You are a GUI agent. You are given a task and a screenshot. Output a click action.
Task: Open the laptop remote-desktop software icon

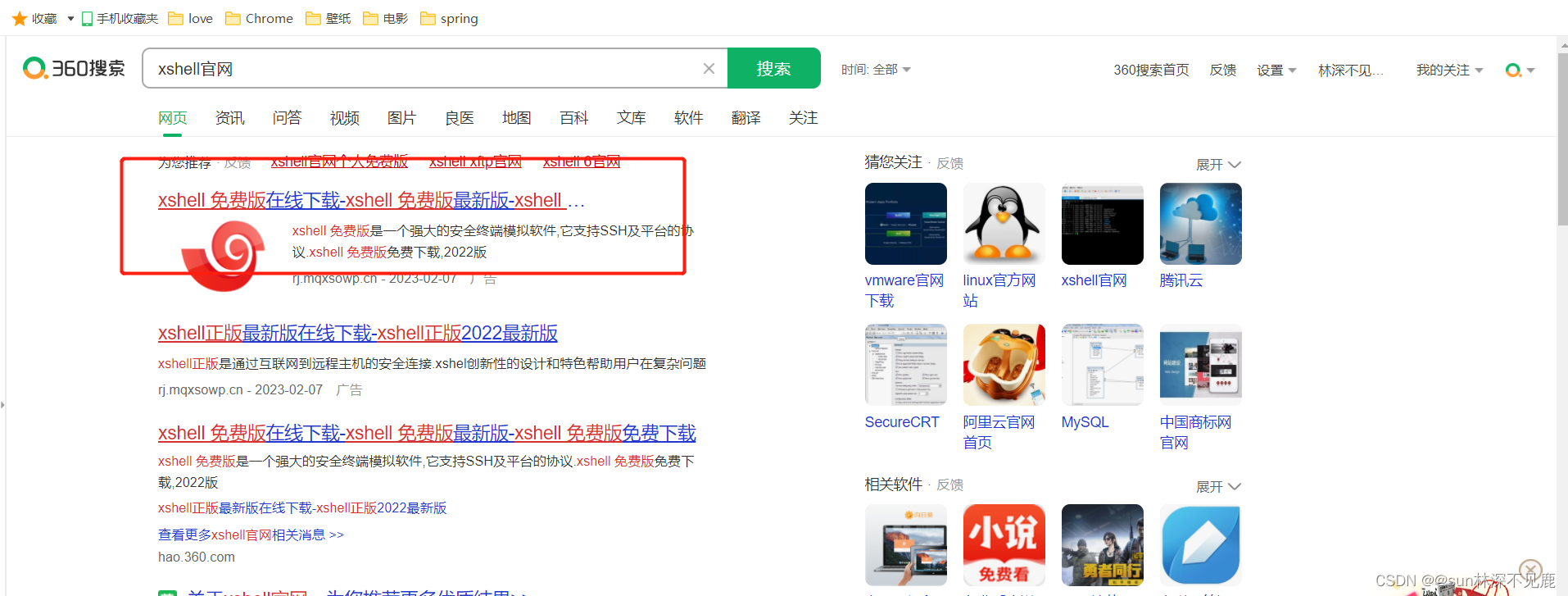click(x=906, y=545)
